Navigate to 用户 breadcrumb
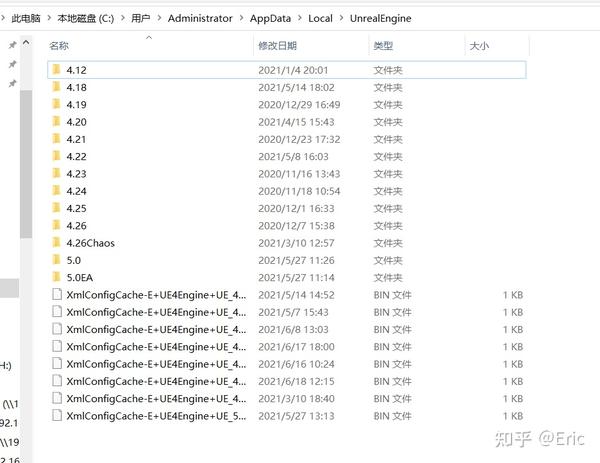This screenshot has height=463, width=600. click(x=140, y=18)
